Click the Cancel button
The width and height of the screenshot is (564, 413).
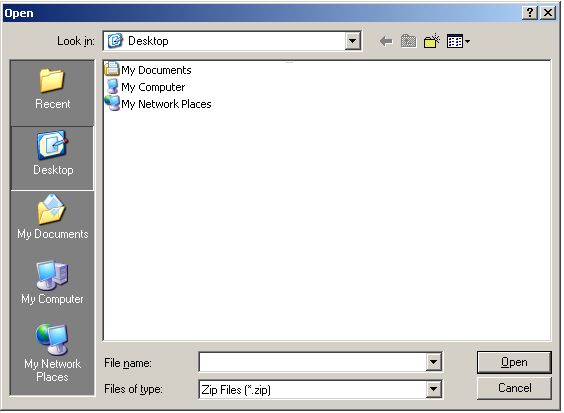[514, 388]
